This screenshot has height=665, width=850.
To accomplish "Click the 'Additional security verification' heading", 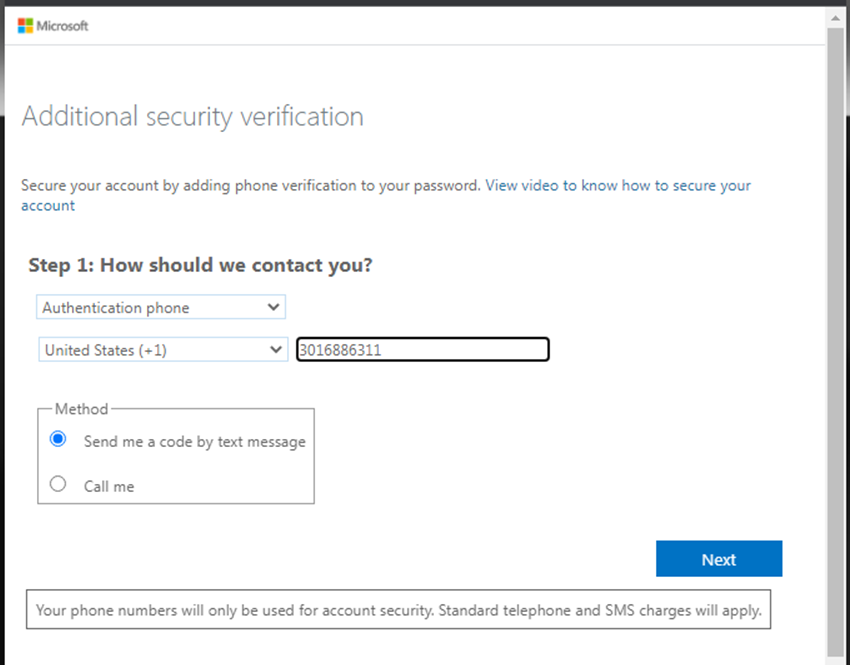I will coord(192,117).
